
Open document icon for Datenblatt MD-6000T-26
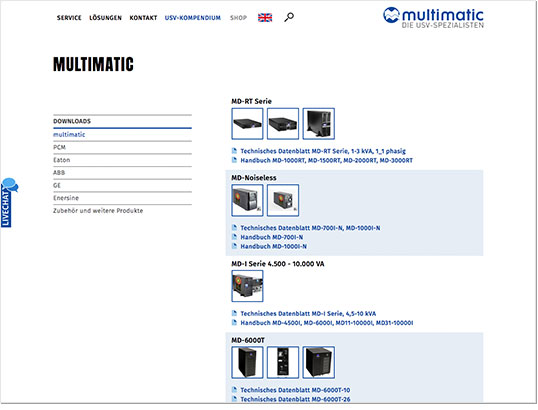(235, 399)
